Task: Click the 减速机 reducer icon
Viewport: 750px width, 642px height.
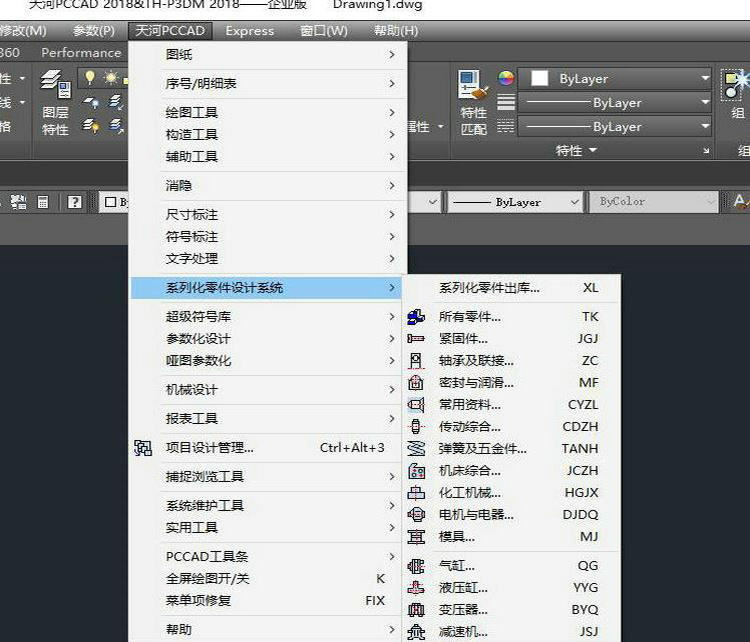Action: [x=416, y=632]
